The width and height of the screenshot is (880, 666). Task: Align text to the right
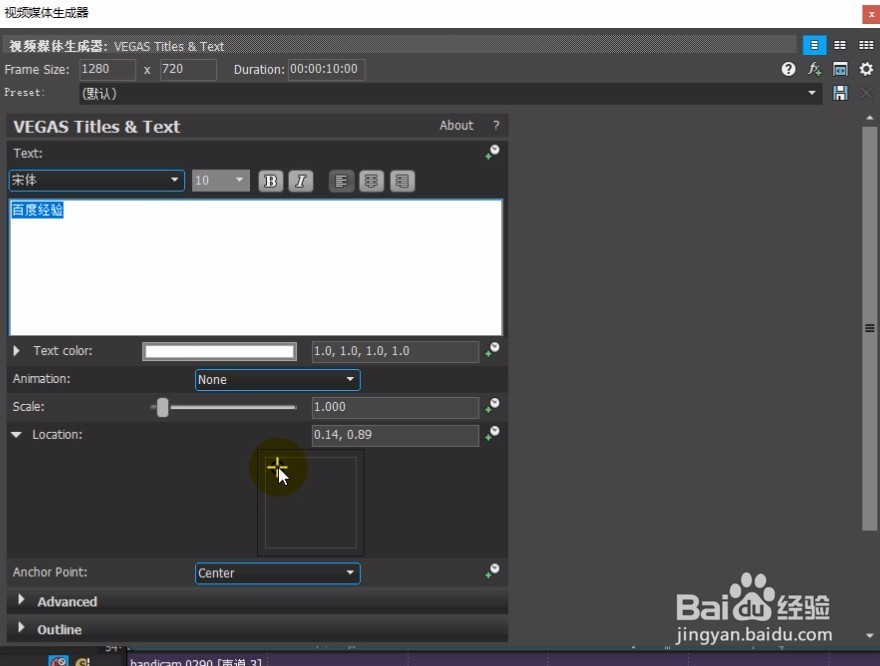(x=402, y=181)
